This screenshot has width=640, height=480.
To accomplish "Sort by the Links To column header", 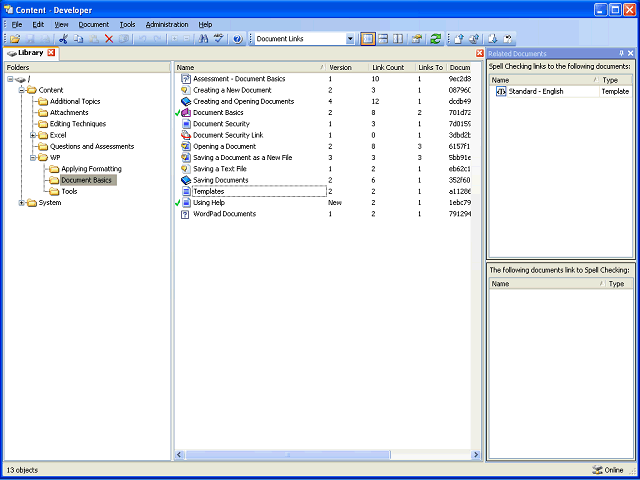I will pos(431,68).
